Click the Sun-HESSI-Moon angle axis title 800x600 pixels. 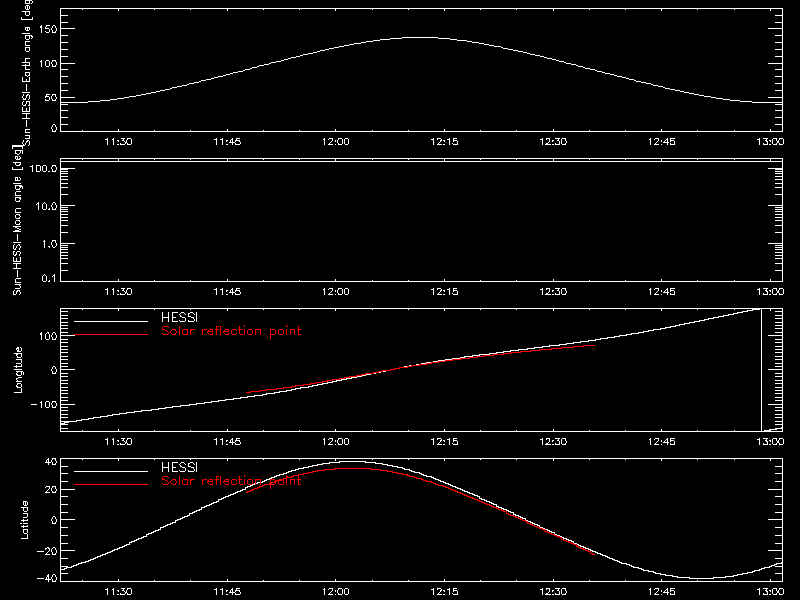tap(17, 220)
